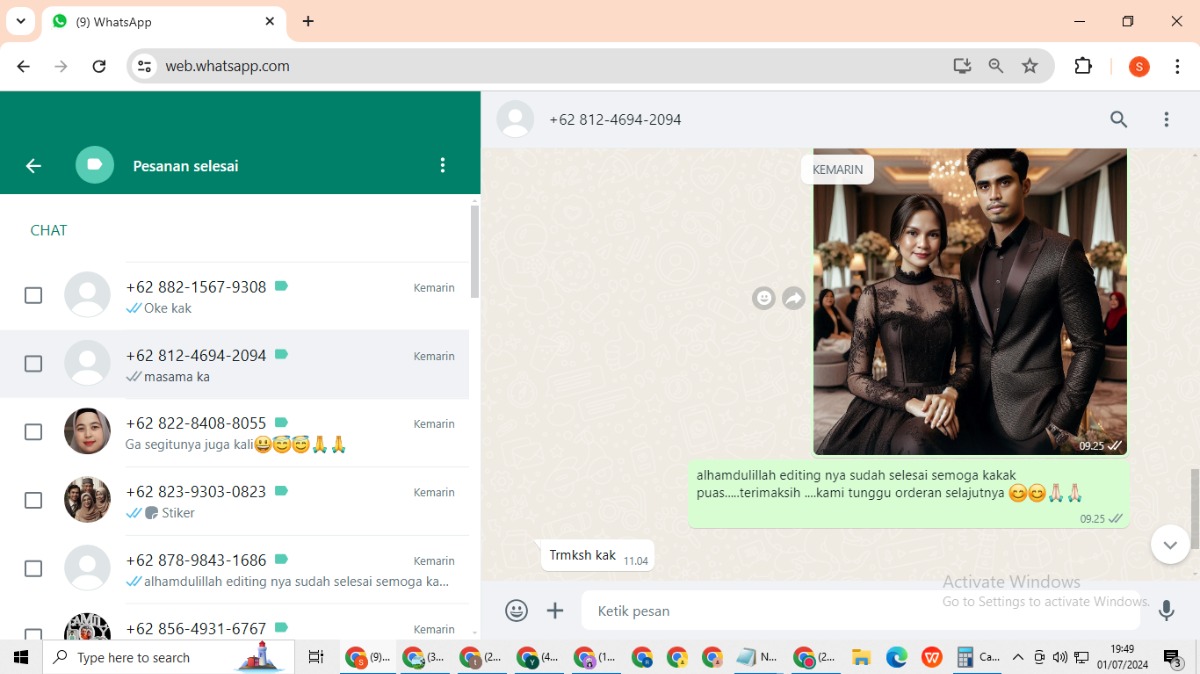Open the Pesanan selesai label menu (three dots)
Viewport: 1200px width, 674px height.
point(443,166)
